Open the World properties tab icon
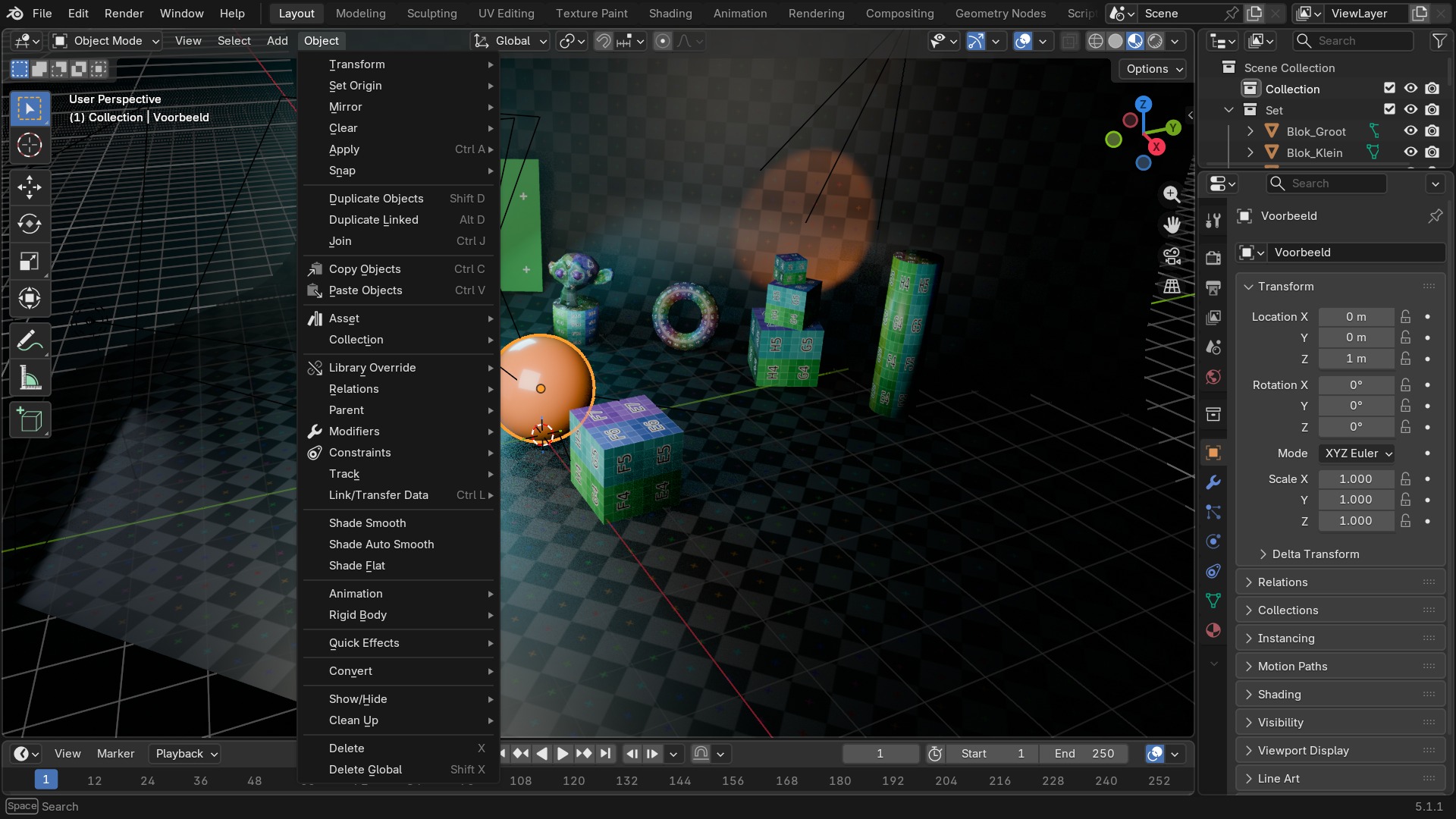This screenshot has height=819, width=1456. tap(1213, 377)
